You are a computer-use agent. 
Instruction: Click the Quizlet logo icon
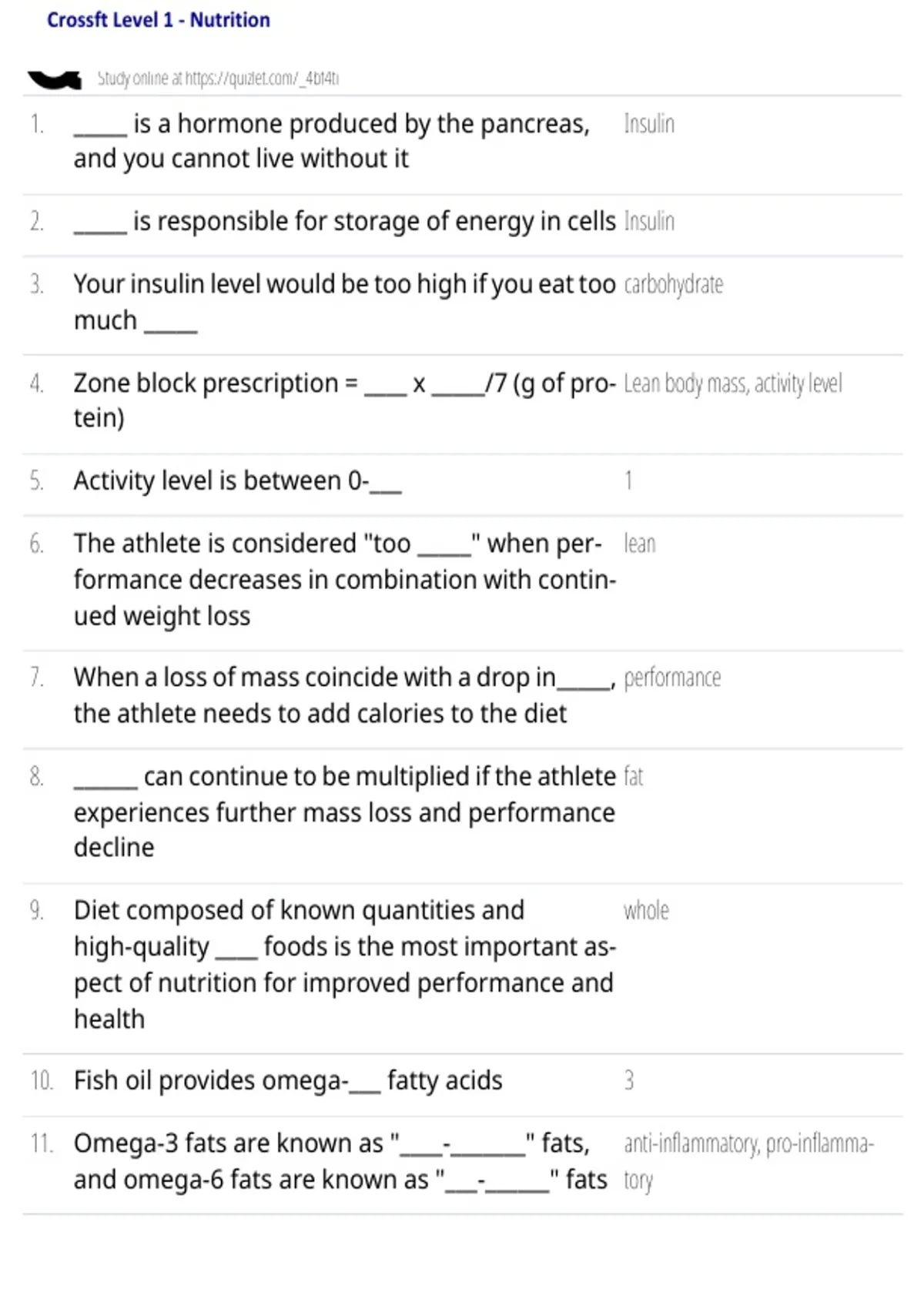[x=54, y=79]
